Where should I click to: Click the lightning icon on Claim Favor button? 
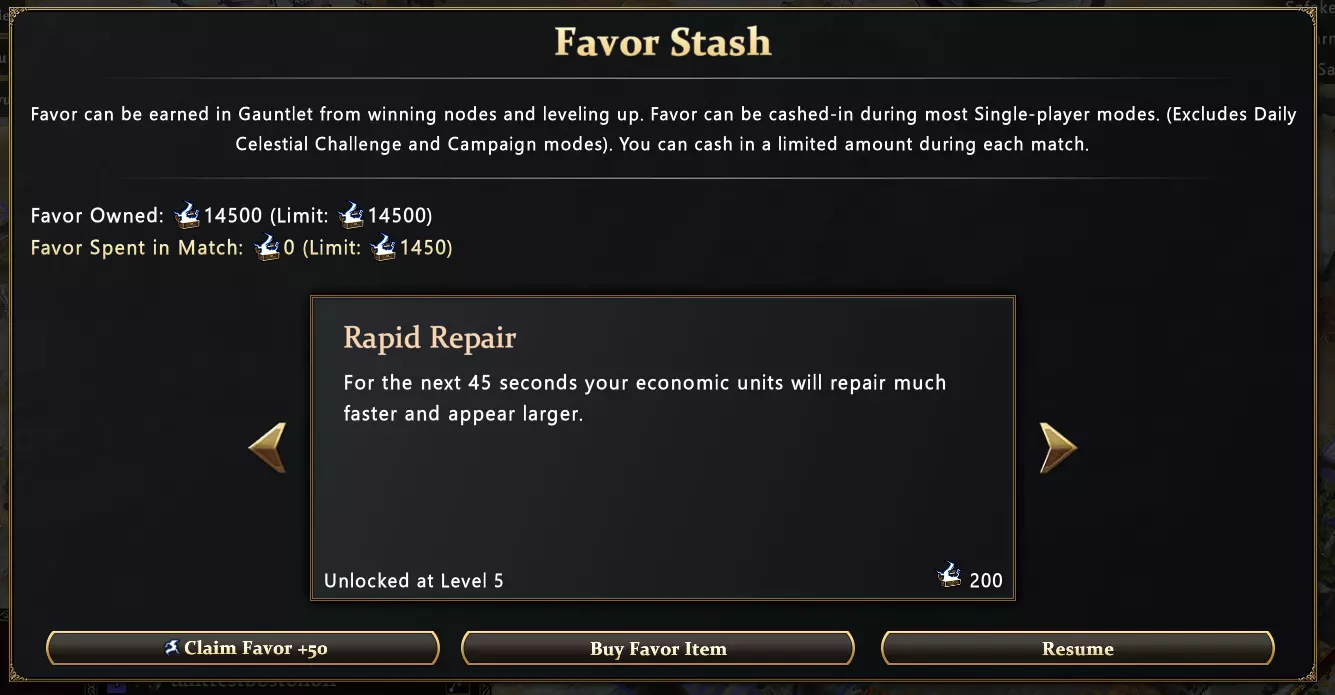[172, 648]
